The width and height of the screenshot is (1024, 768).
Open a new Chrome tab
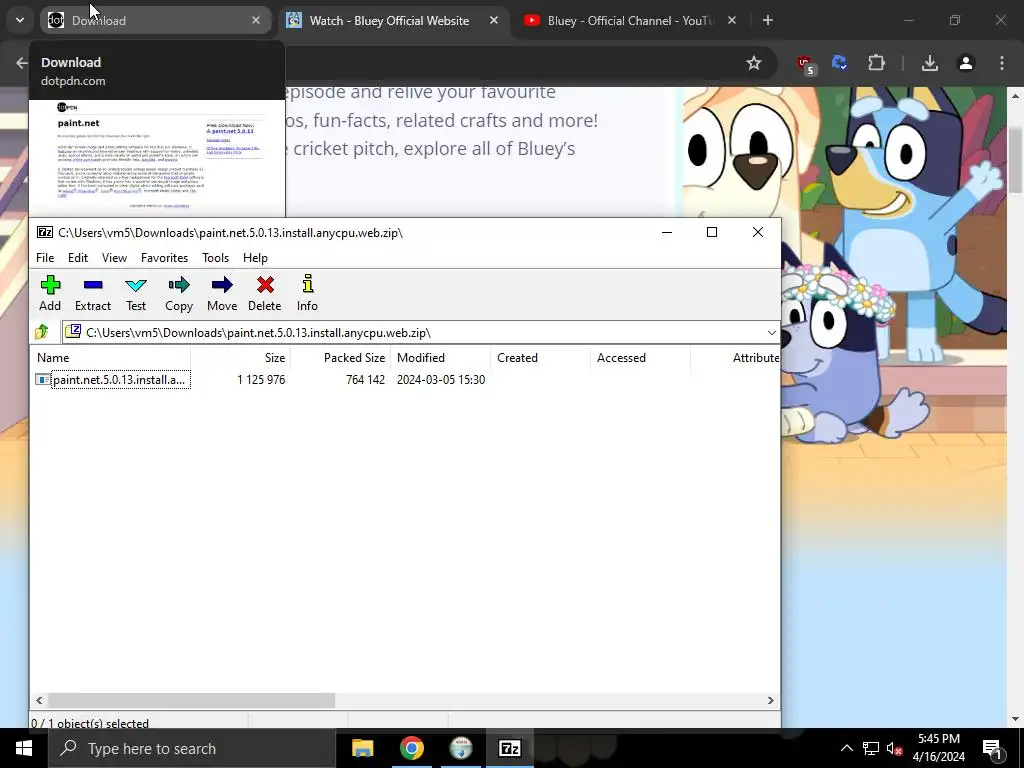[x=768, y=21]
